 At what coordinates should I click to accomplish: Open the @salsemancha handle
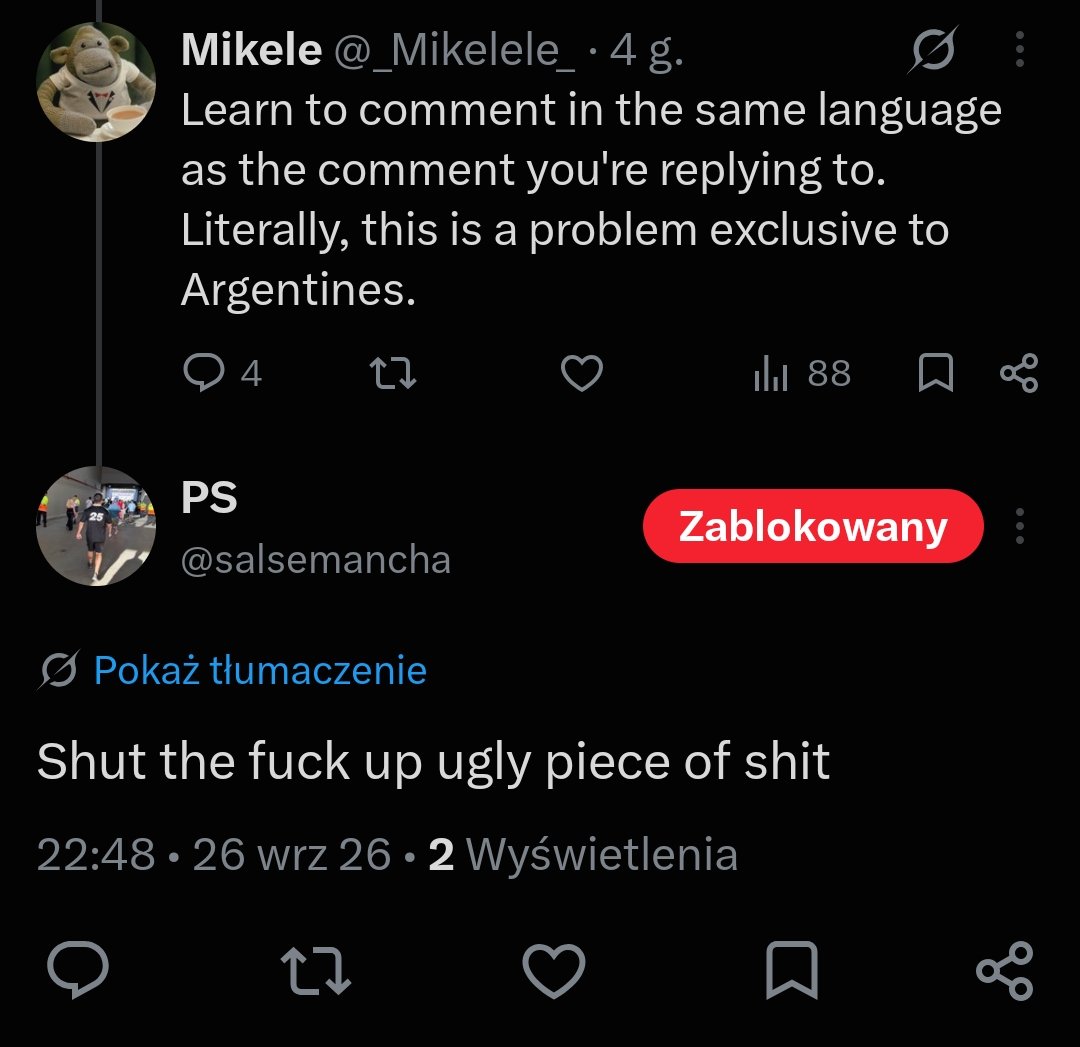click(315, 559)
